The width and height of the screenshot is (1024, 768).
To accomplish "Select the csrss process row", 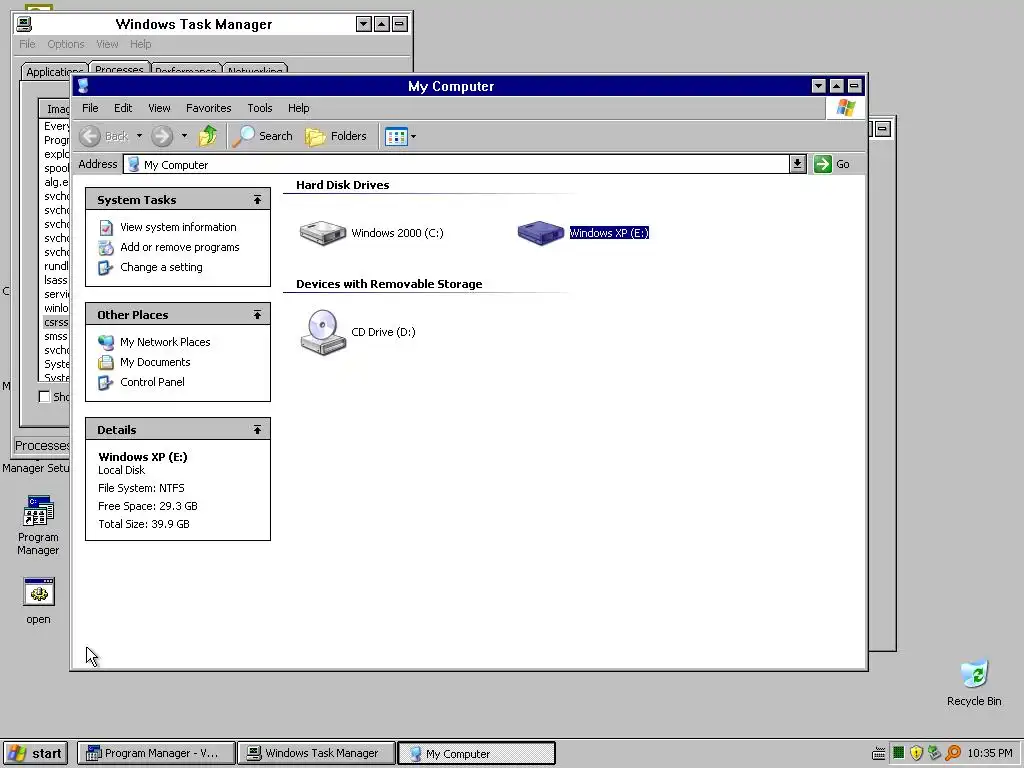I will coord(56,322).
